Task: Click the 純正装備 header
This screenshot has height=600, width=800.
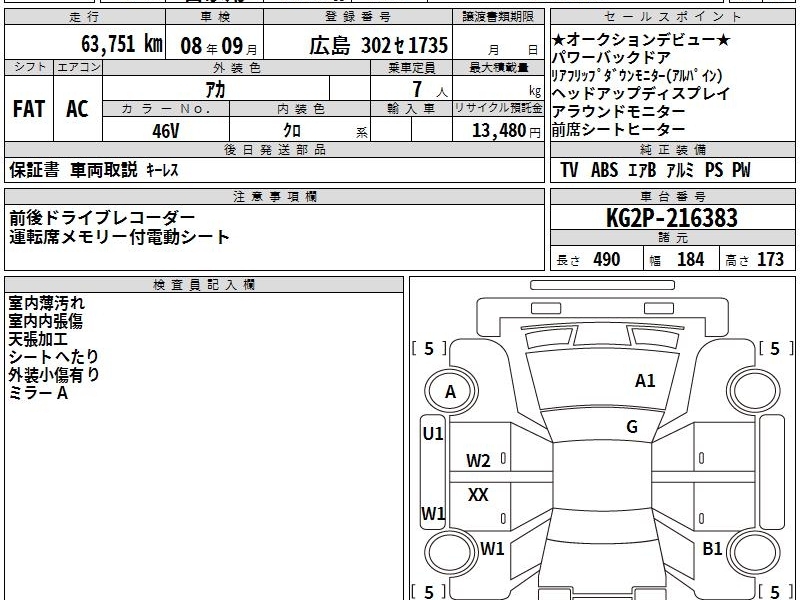Action: click(672, 150)
